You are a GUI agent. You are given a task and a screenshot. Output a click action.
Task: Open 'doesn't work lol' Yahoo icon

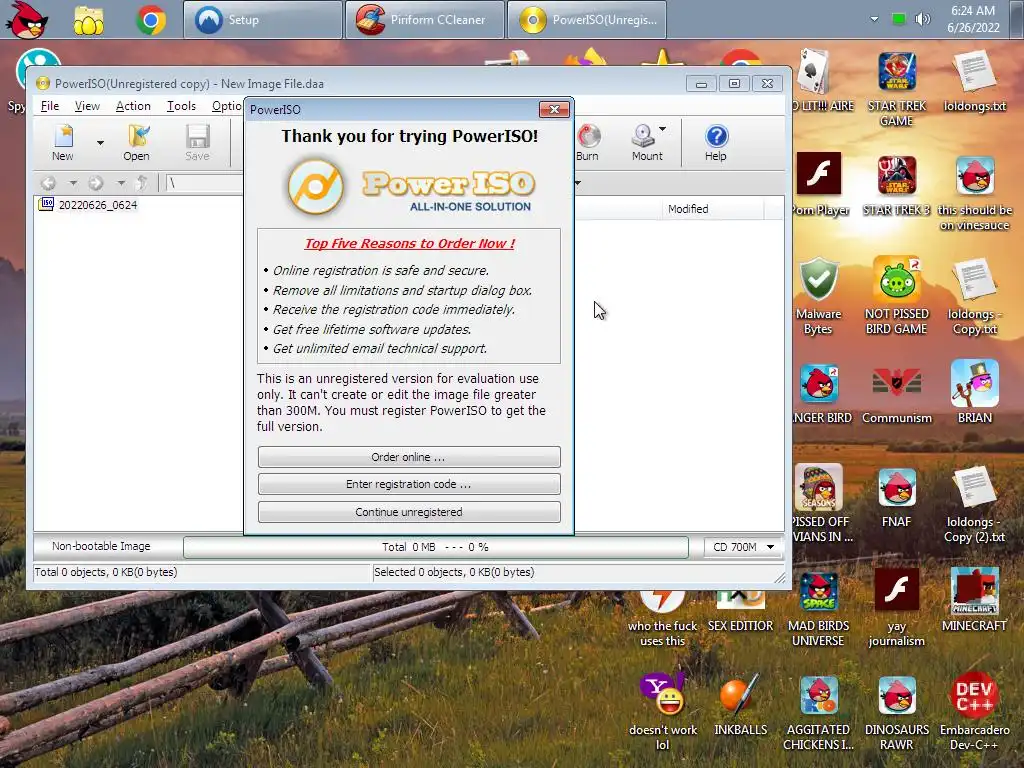[x=662, y=712]
